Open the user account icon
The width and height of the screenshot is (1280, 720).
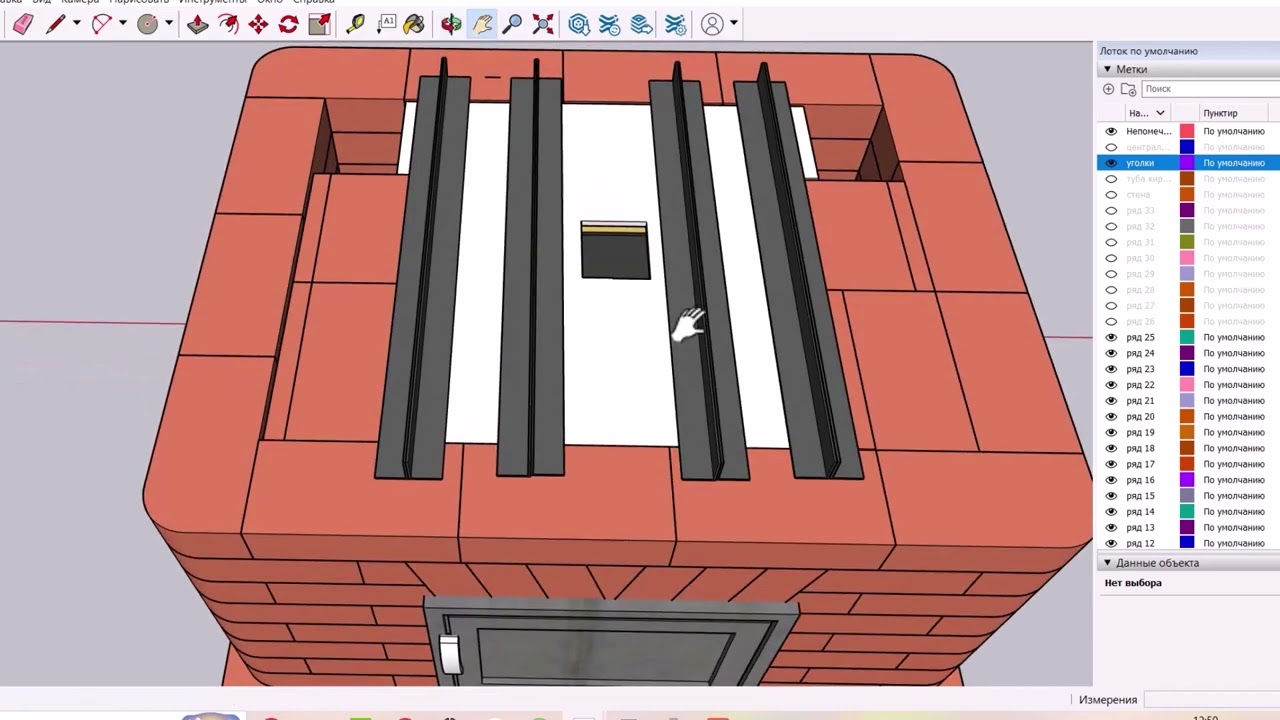[x=712, y=24]
